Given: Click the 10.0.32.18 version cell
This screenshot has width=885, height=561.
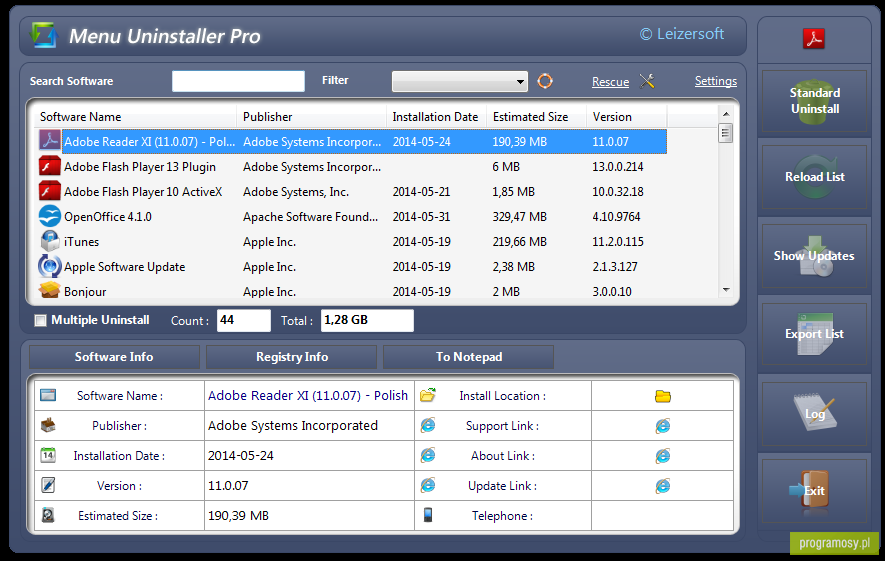Looking at the screenshot, I should point(617,192).
